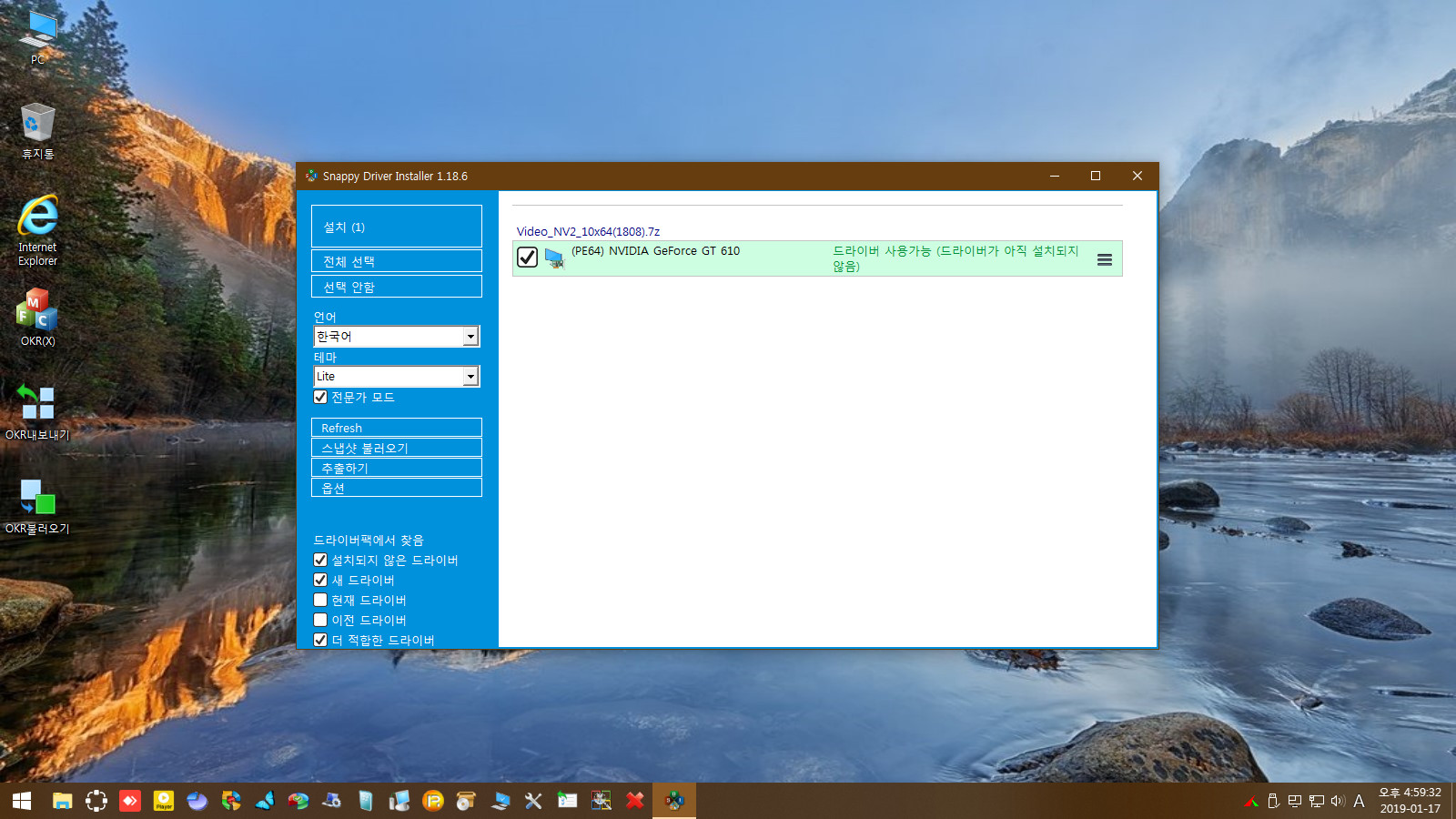Click the USB safely-remove icon in the system tray
The image size is (1456, 819).
click(x=1273, y=801)
